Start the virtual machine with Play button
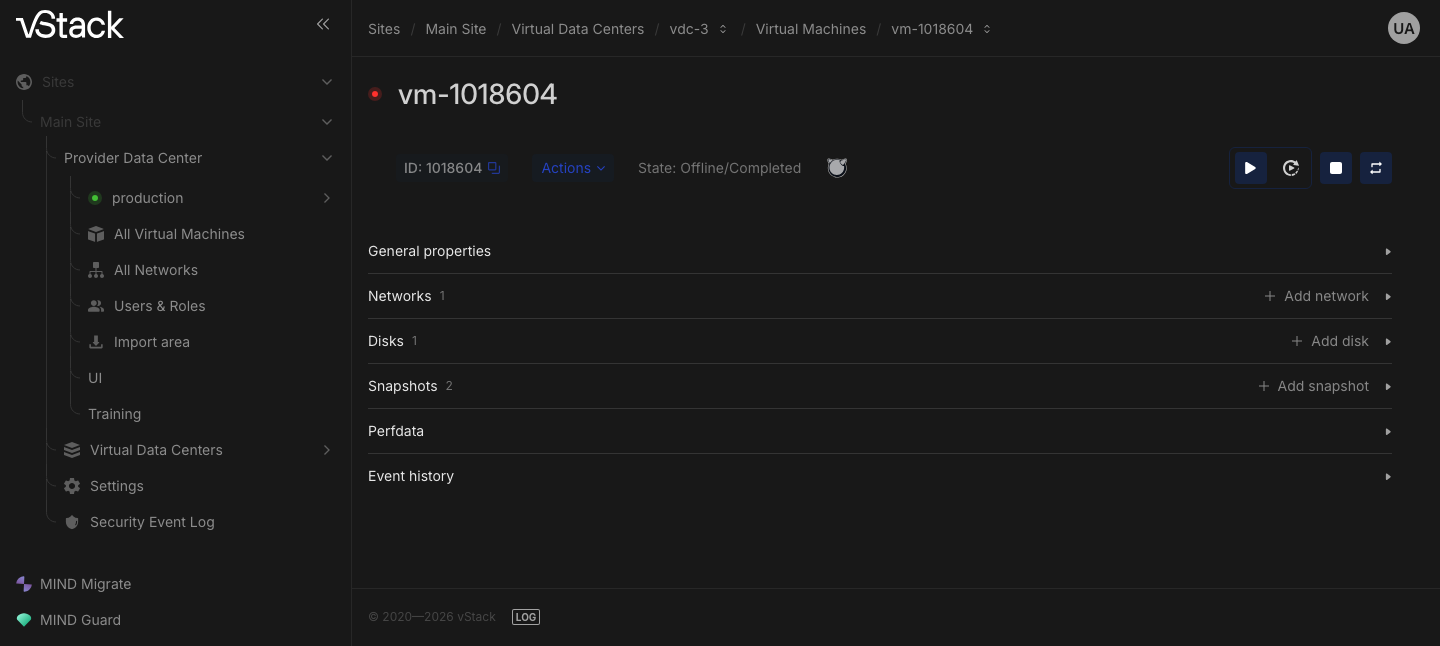The image size is (1440, 646). tap(1250, 168)
